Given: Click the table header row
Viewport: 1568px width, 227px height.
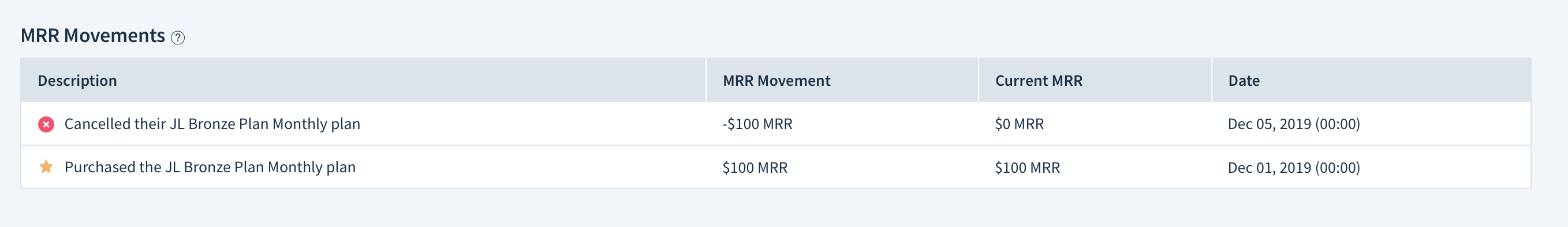Looking at the screenshot, I should coord(775,80).
